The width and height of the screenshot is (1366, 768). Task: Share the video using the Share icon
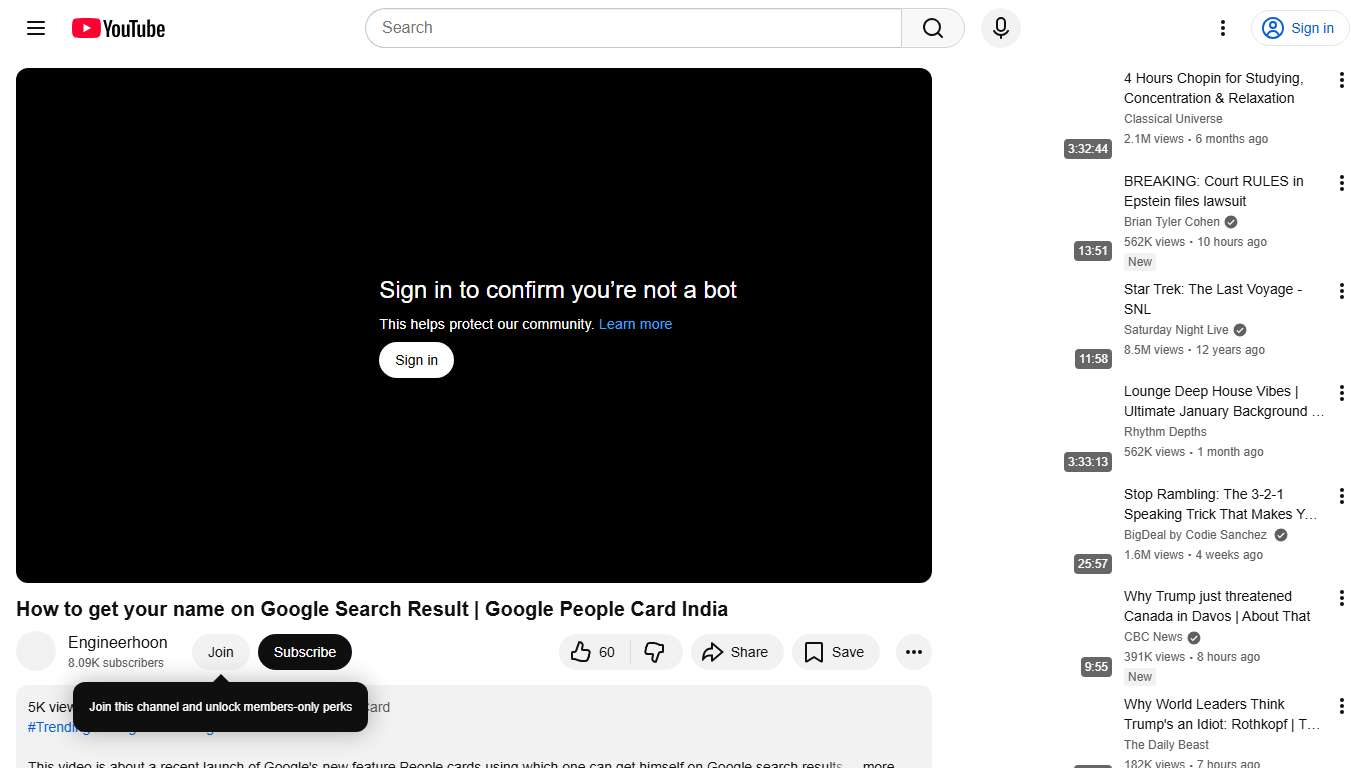coord(737,651)
